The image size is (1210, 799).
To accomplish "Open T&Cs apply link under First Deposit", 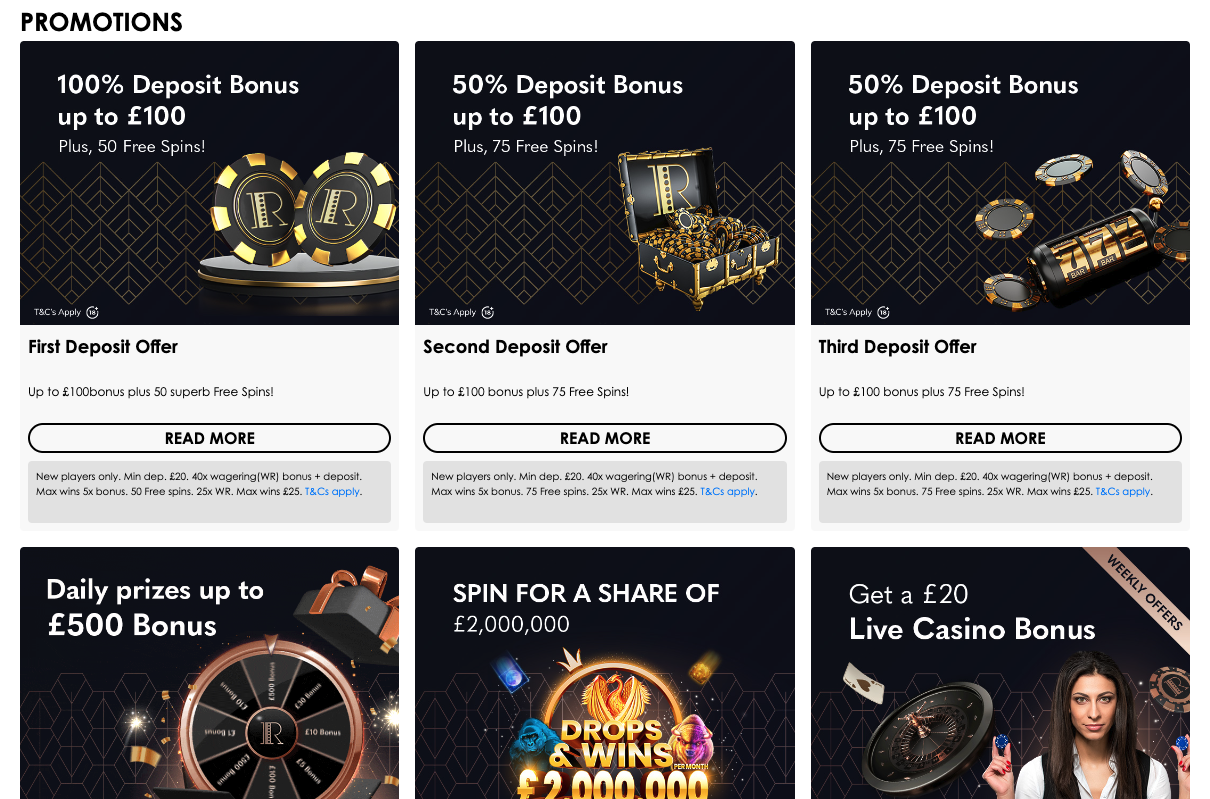I will pos(332,492).
